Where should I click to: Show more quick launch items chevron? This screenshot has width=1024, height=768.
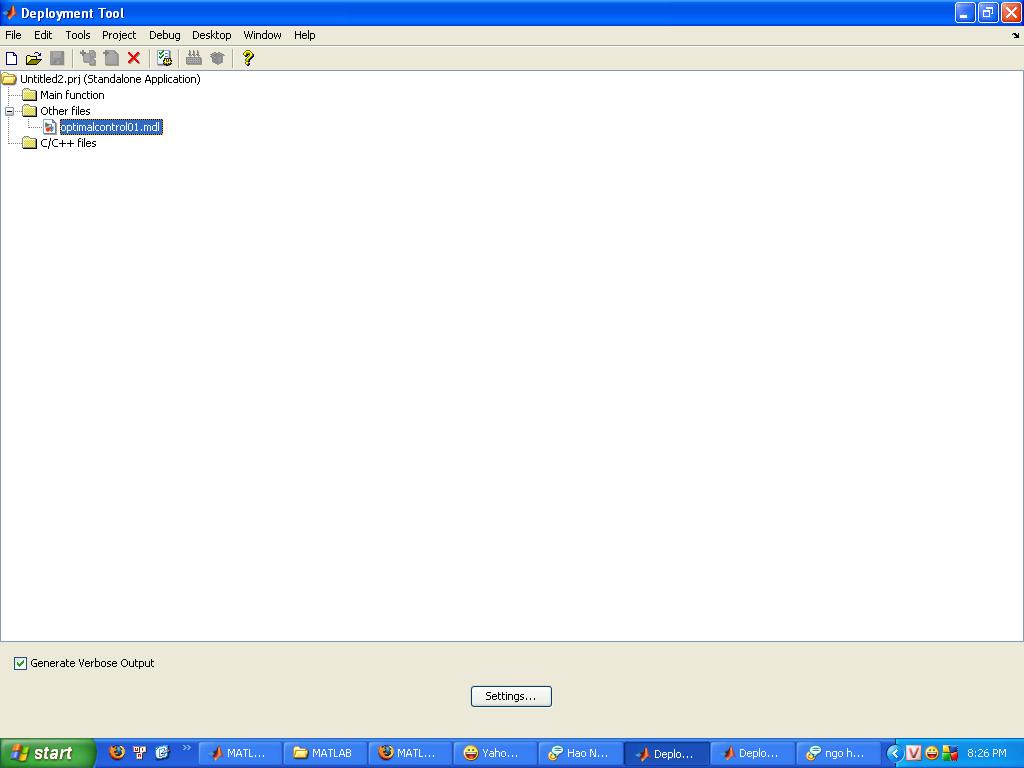(187, 748)
